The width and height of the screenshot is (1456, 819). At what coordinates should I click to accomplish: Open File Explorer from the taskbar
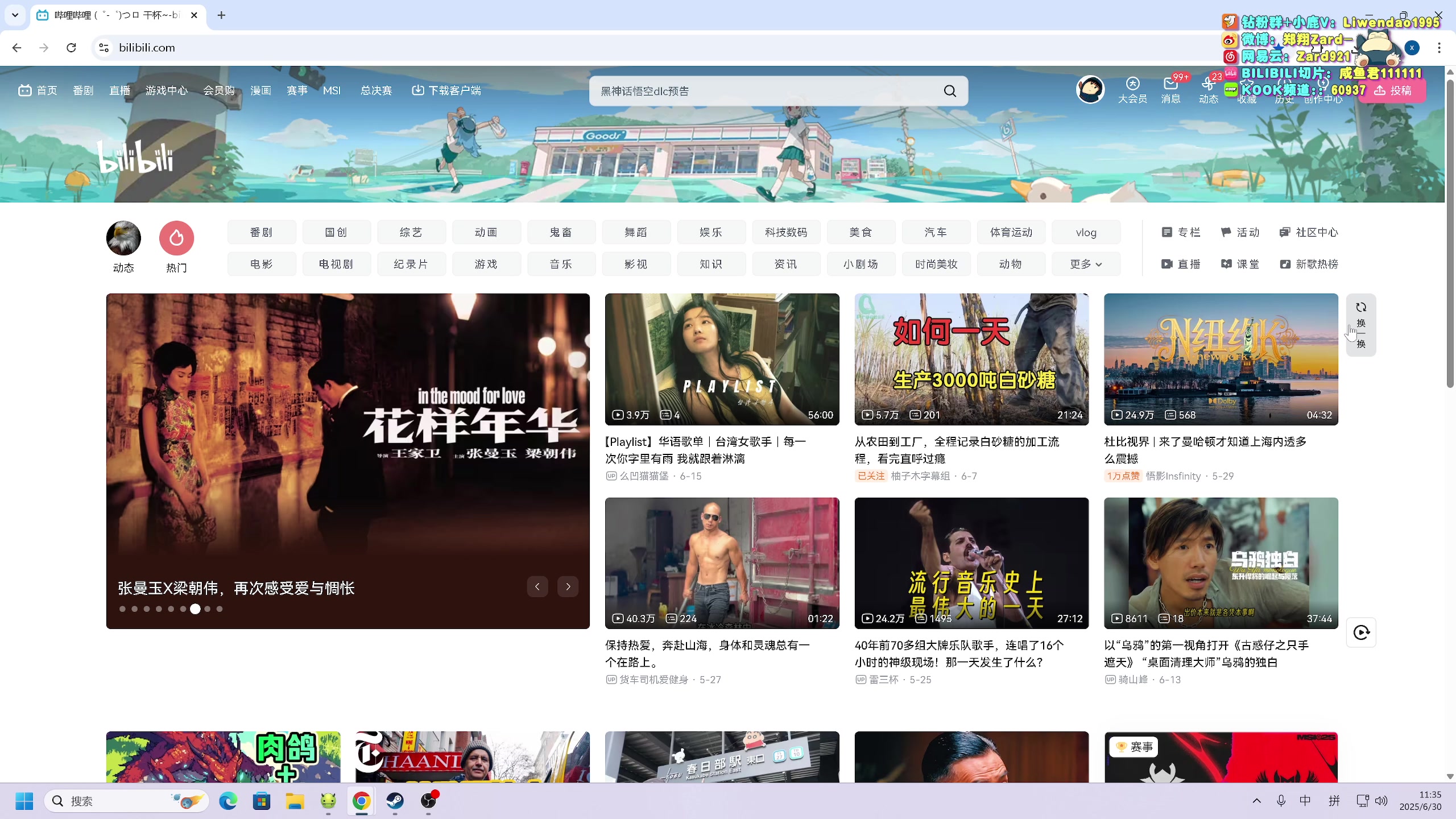(x=295, y=801)
